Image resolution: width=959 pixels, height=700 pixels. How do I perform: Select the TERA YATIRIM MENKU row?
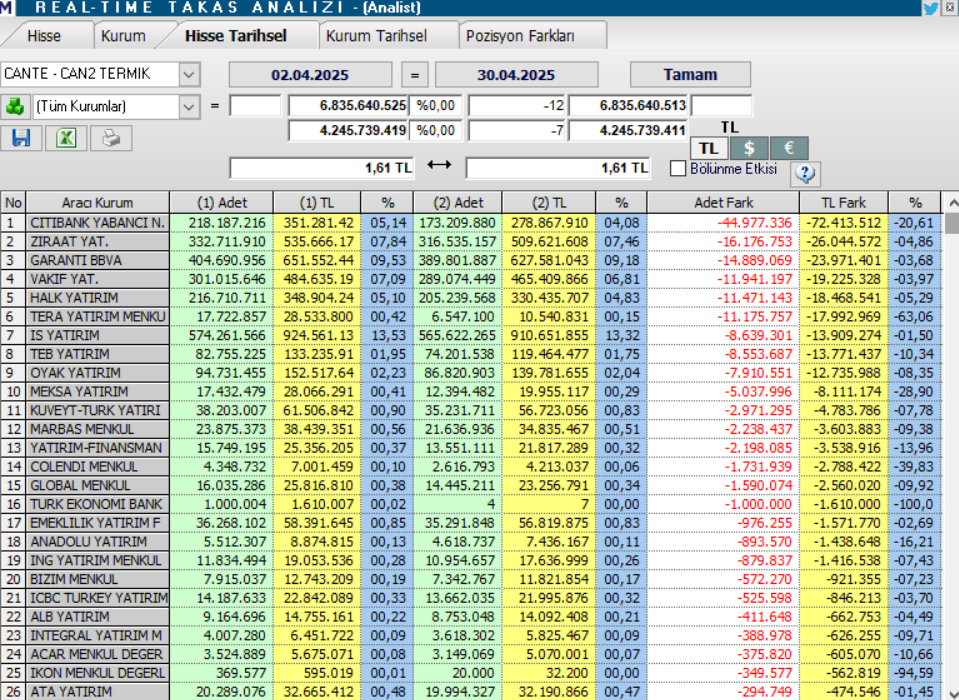click(x=471, y=317)
